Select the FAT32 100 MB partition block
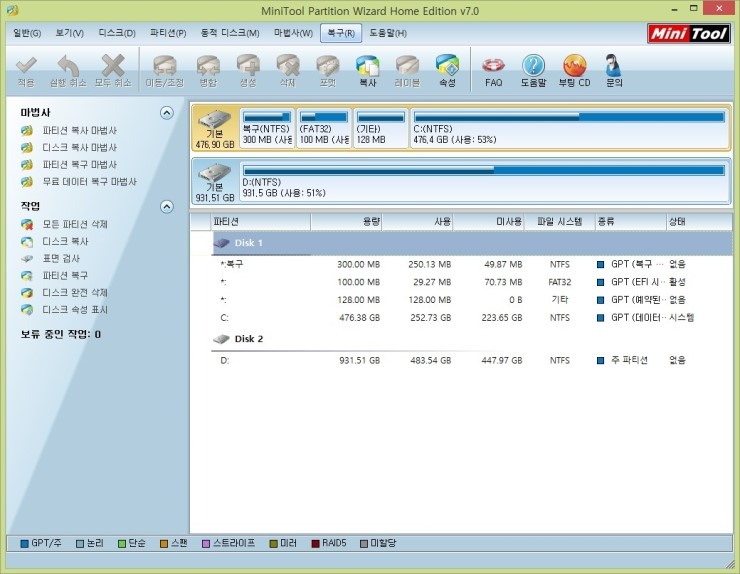 click(324, 128)
